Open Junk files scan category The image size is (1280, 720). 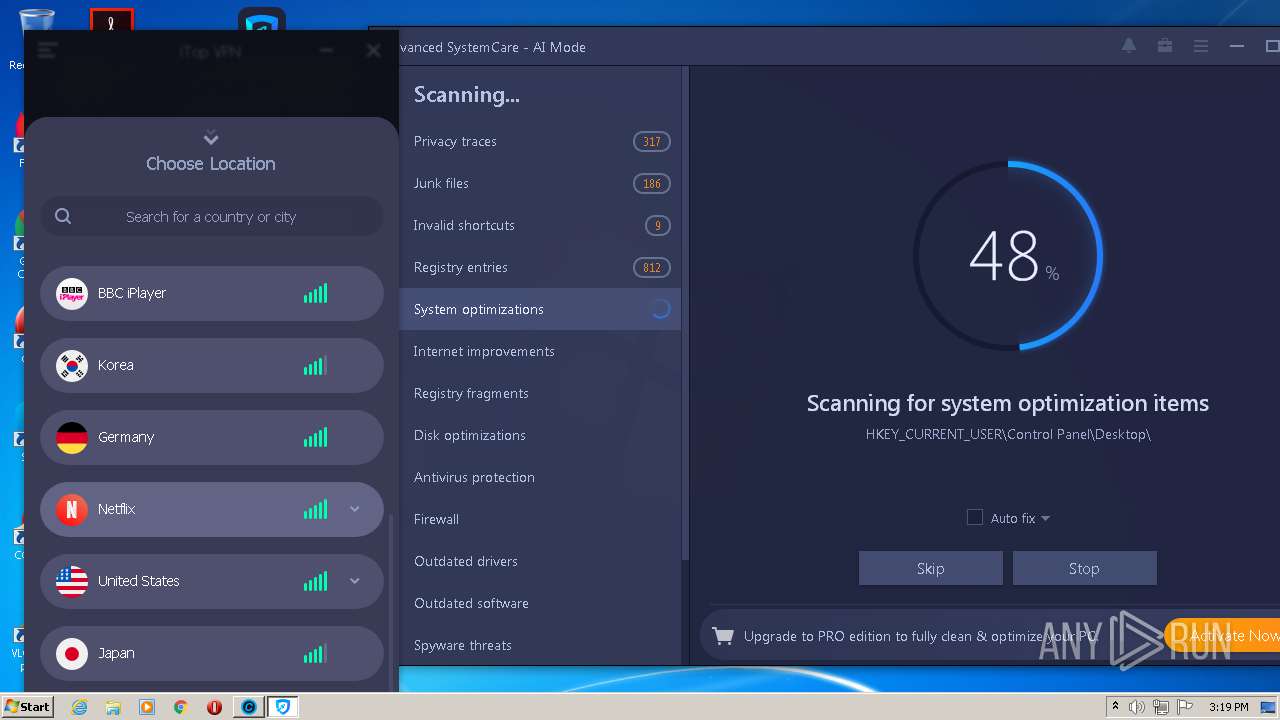[540, 183]
